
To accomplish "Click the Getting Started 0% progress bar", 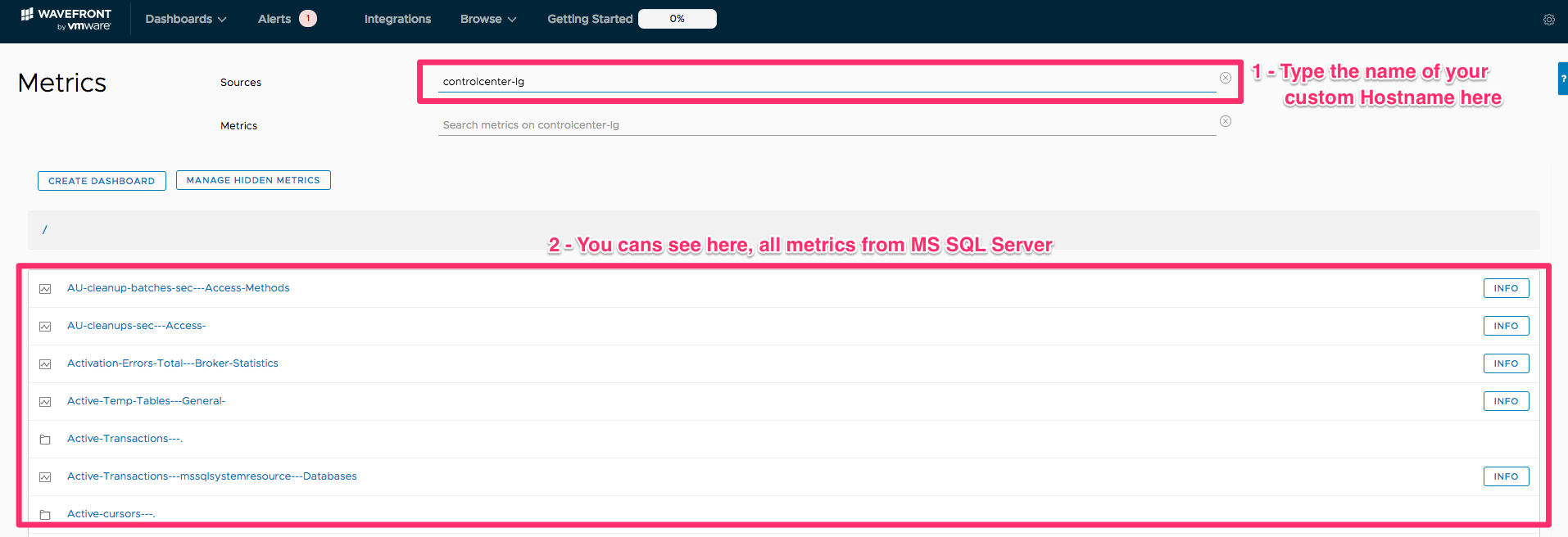I will [677, 19].
